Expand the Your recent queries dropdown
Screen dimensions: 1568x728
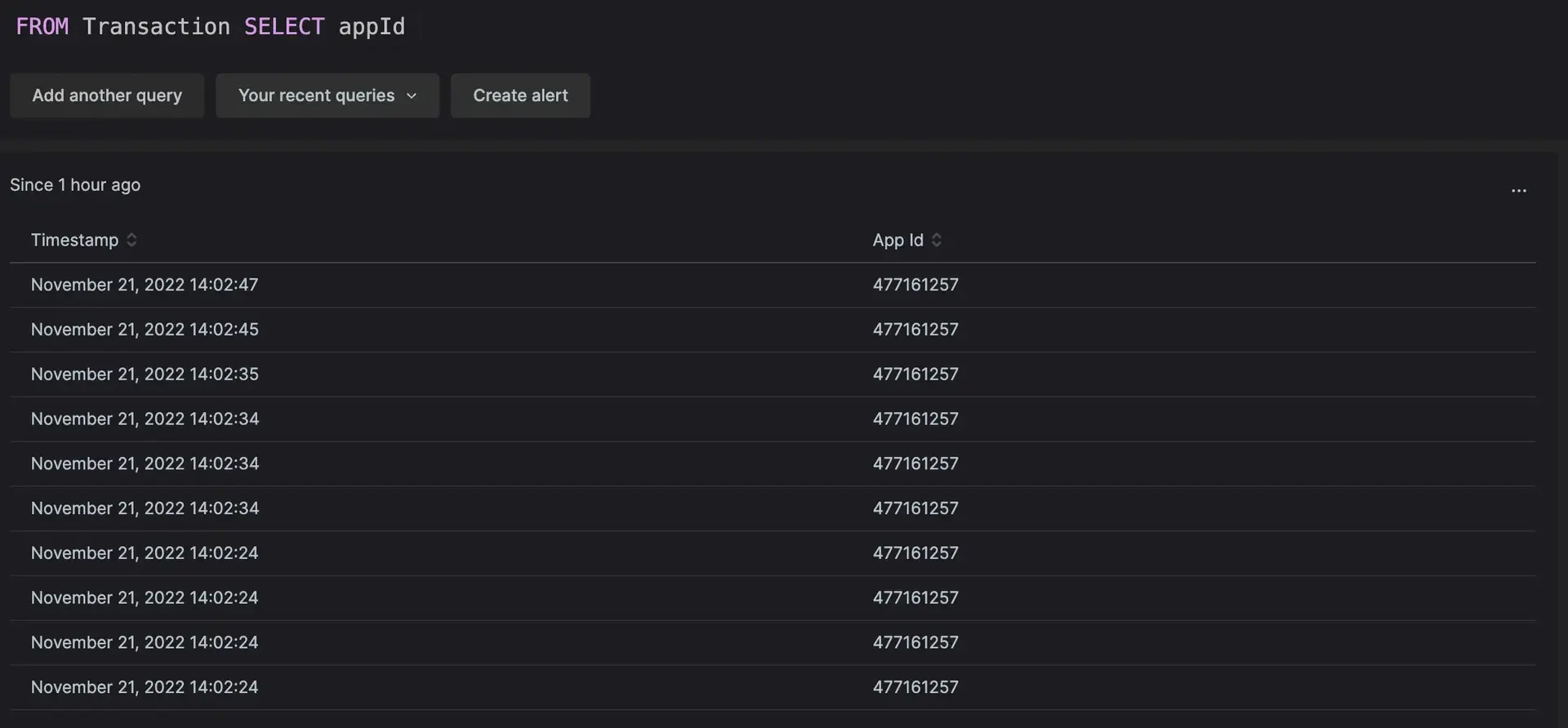[327, 95]
